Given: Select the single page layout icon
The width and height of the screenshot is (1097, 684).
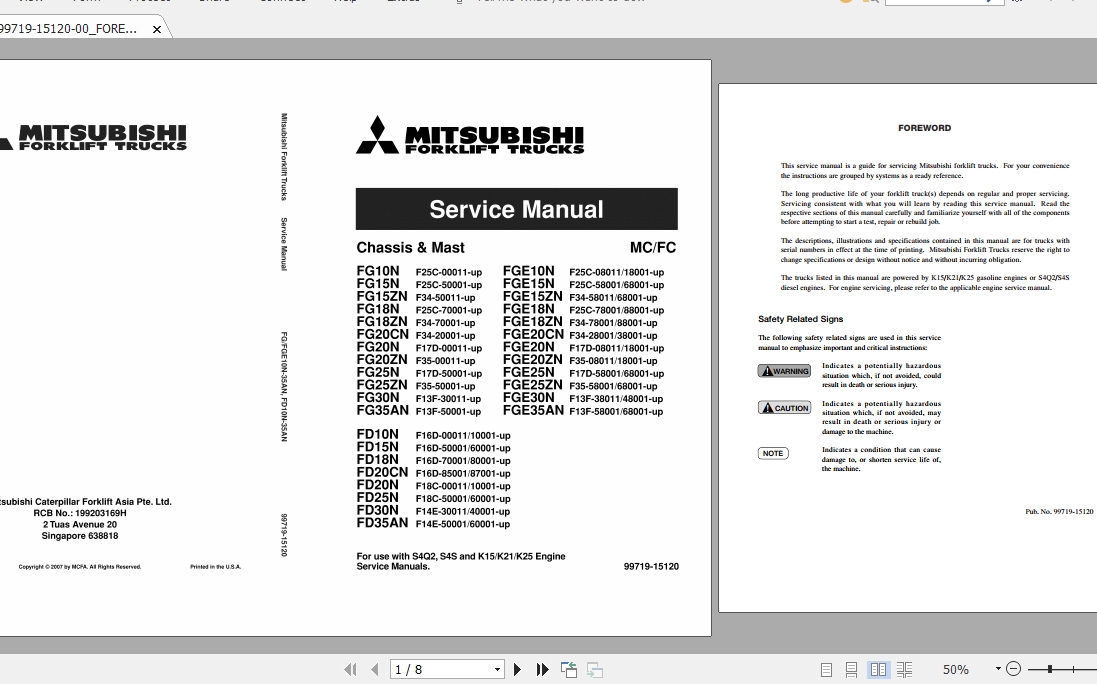Looking at the screenshot, I should click(x=826, y=669).
